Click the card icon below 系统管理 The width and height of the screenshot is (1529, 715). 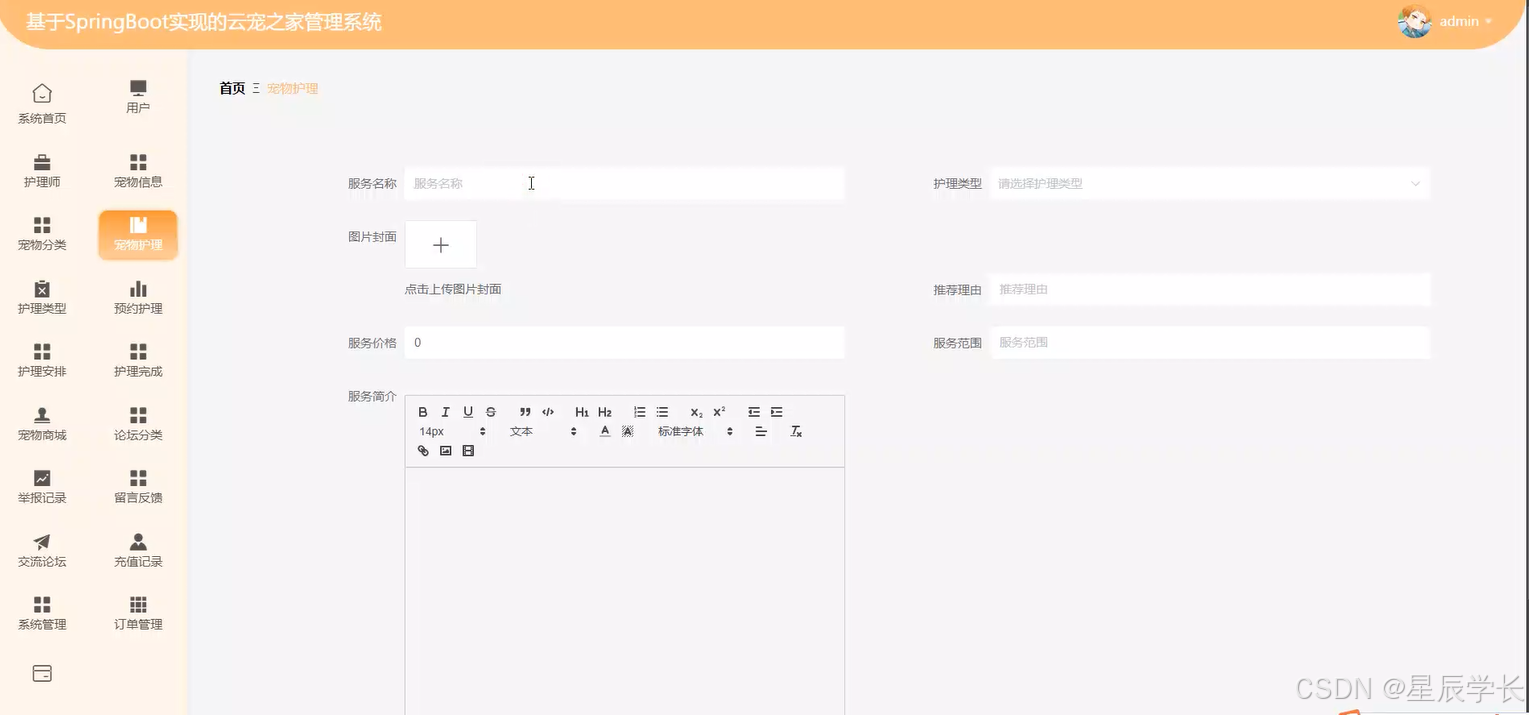pyautogui.click(x=42, y=674)
